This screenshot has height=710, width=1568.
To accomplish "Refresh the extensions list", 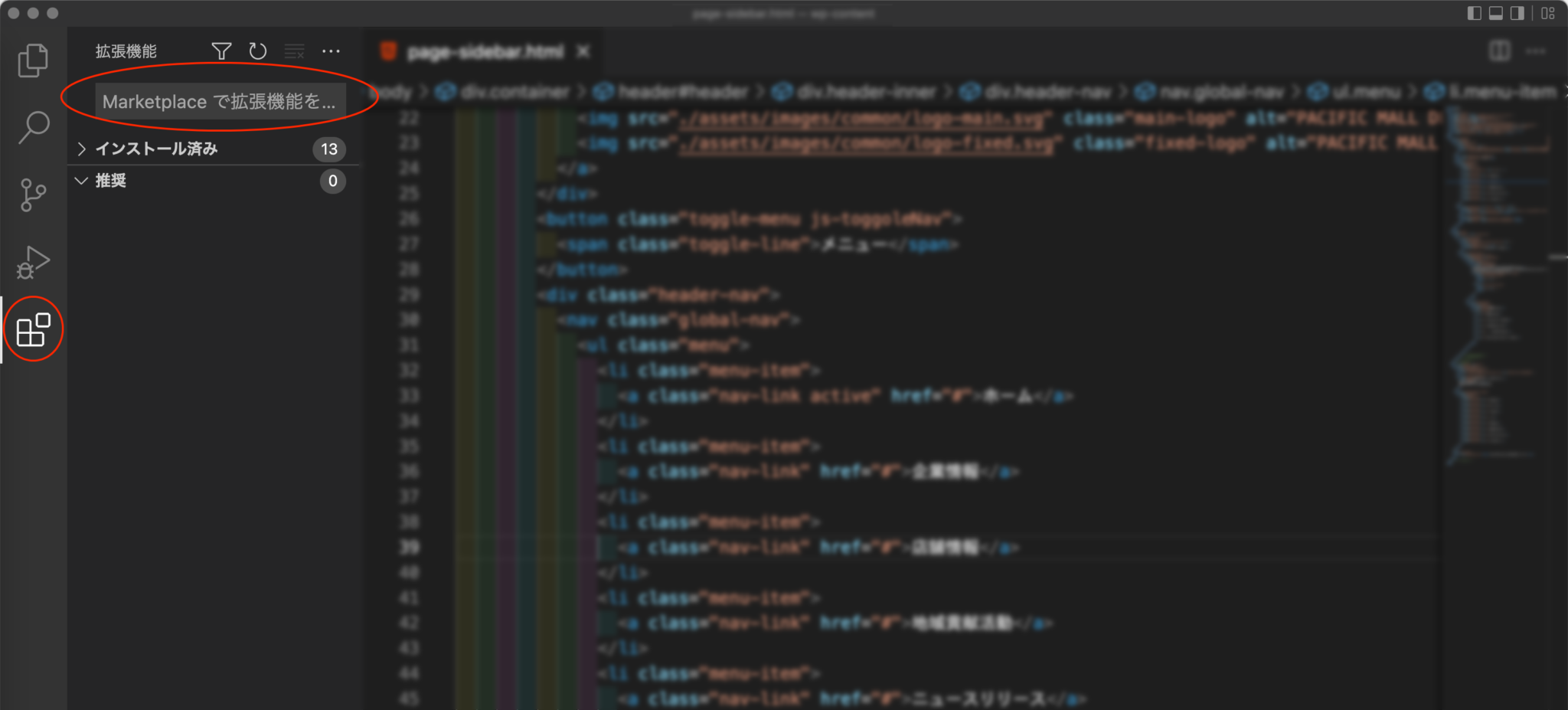I will (258, 51).
